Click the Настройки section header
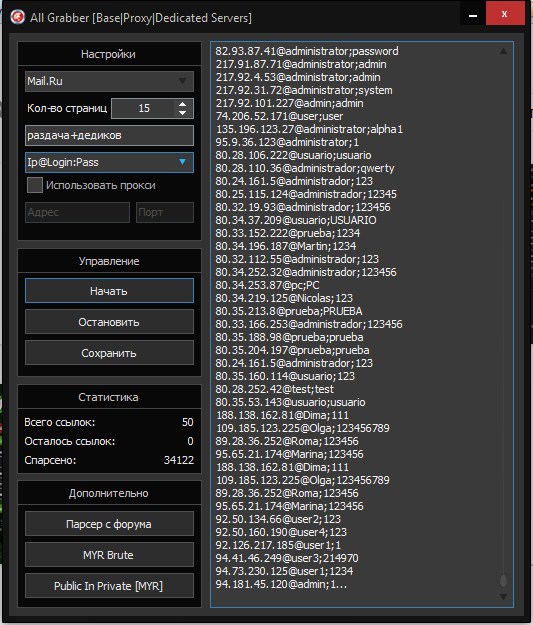533x625 pixels. click(x=109, y=54)
